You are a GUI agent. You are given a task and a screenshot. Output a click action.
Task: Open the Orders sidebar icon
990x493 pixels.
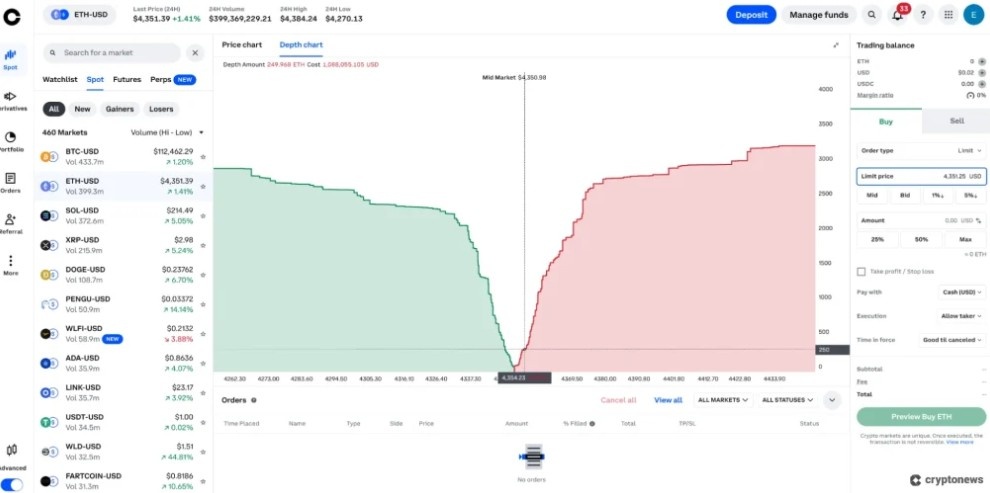[x=10, y=179]
